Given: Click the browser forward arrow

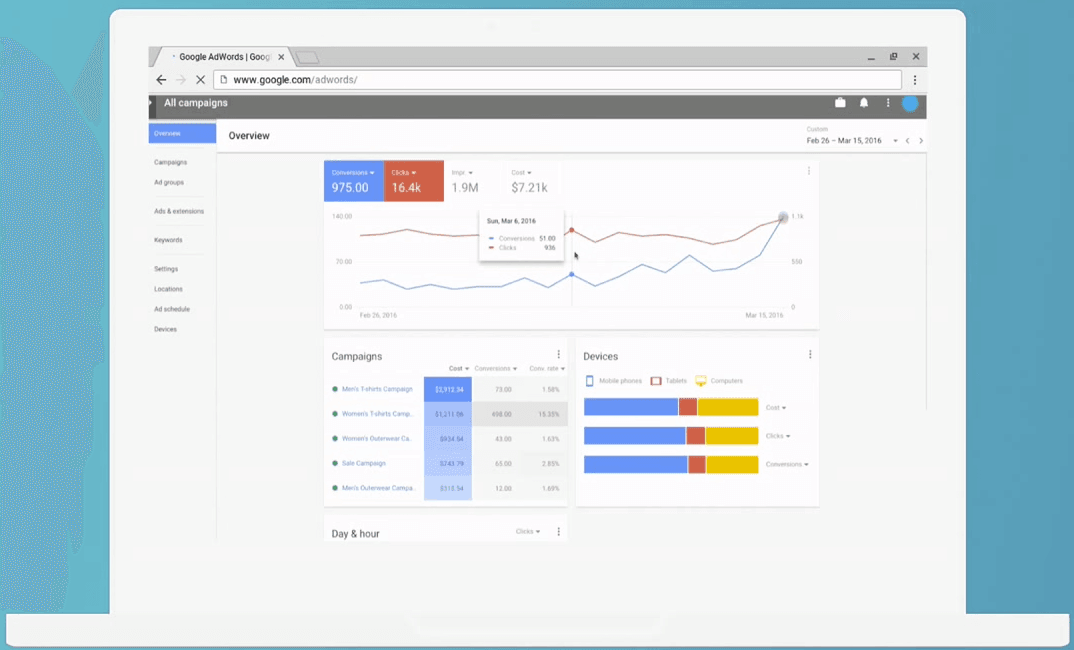Looking at the screenshot, I should point(181,79).
